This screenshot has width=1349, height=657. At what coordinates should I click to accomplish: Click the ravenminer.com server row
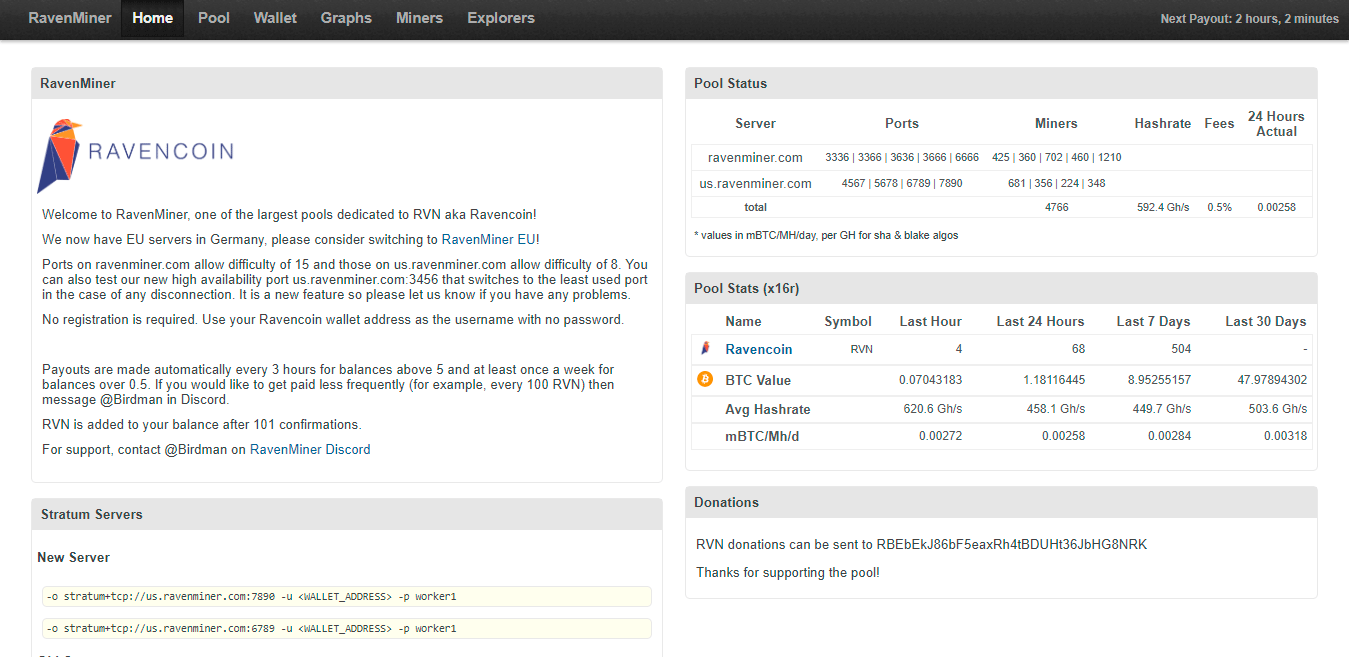(x=1002, y=158)
